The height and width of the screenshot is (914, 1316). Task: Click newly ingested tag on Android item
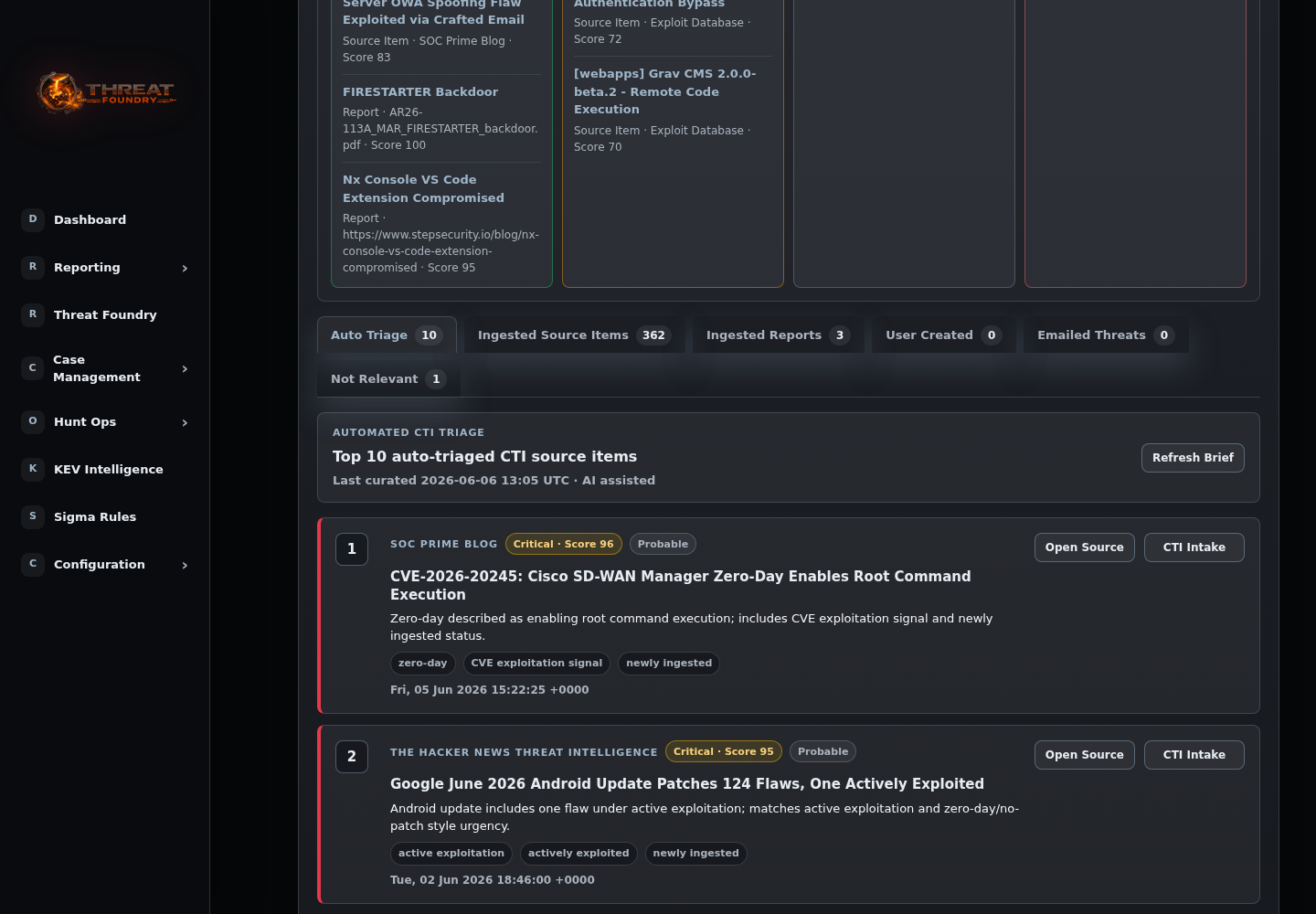pyautogui.click(x=695, y=854)
